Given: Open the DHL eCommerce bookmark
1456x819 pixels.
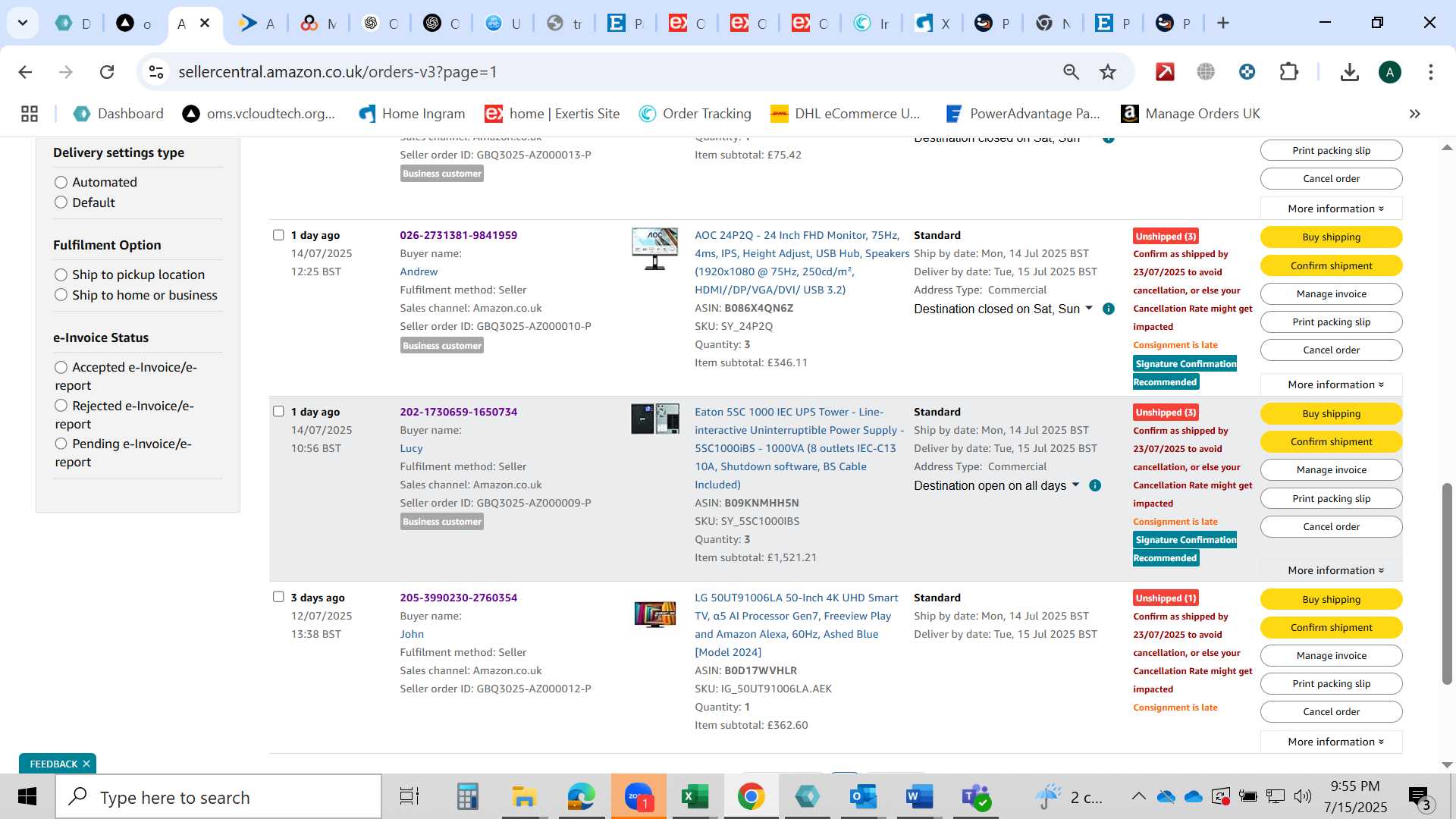Looking at the screenshot, I should (x=845, y=114).
